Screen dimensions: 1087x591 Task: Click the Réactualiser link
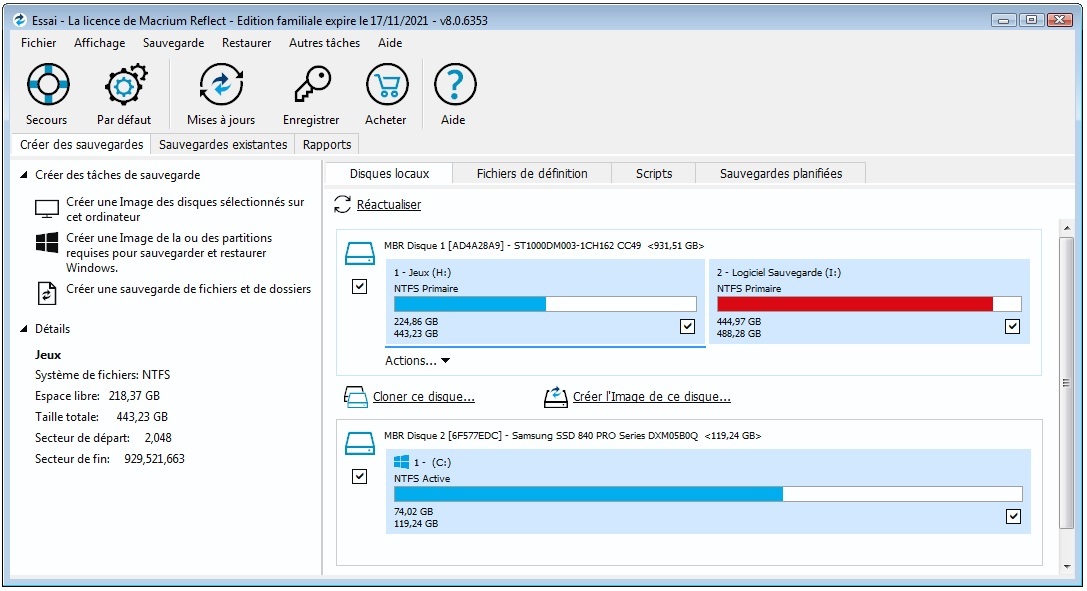pyautogui.click(x=389, y=205)
